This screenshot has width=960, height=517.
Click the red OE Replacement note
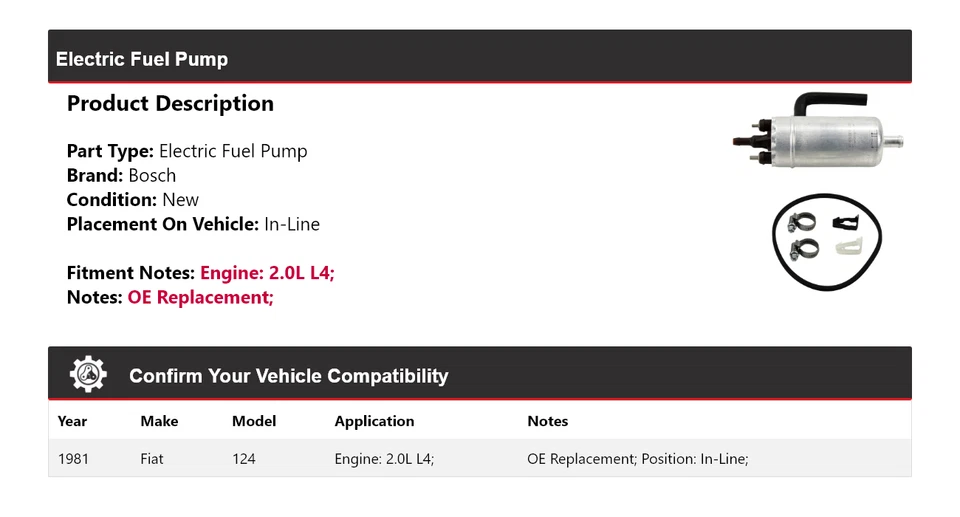tap(200, 297)
